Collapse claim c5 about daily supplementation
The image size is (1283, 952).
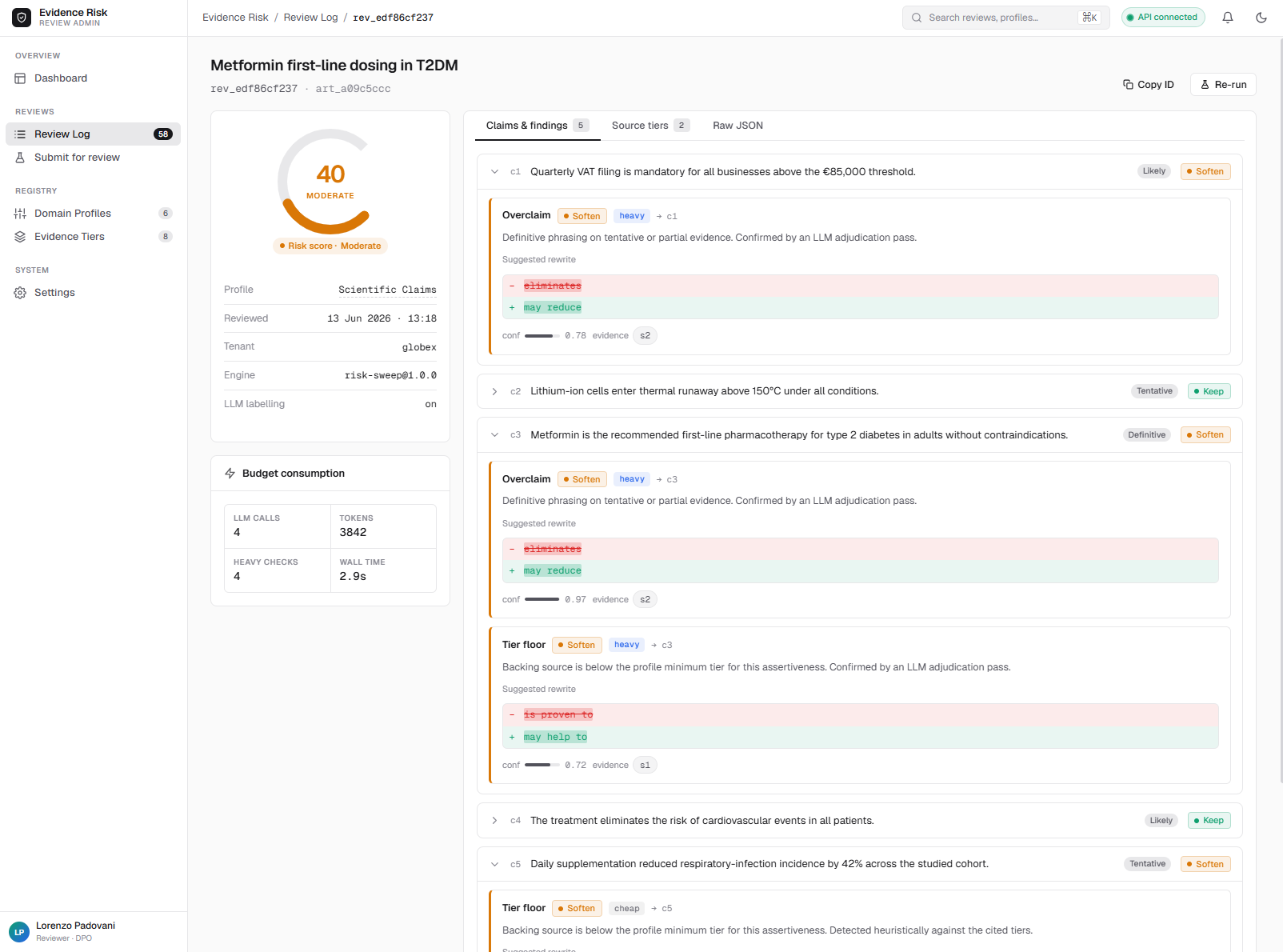[494, 864]
